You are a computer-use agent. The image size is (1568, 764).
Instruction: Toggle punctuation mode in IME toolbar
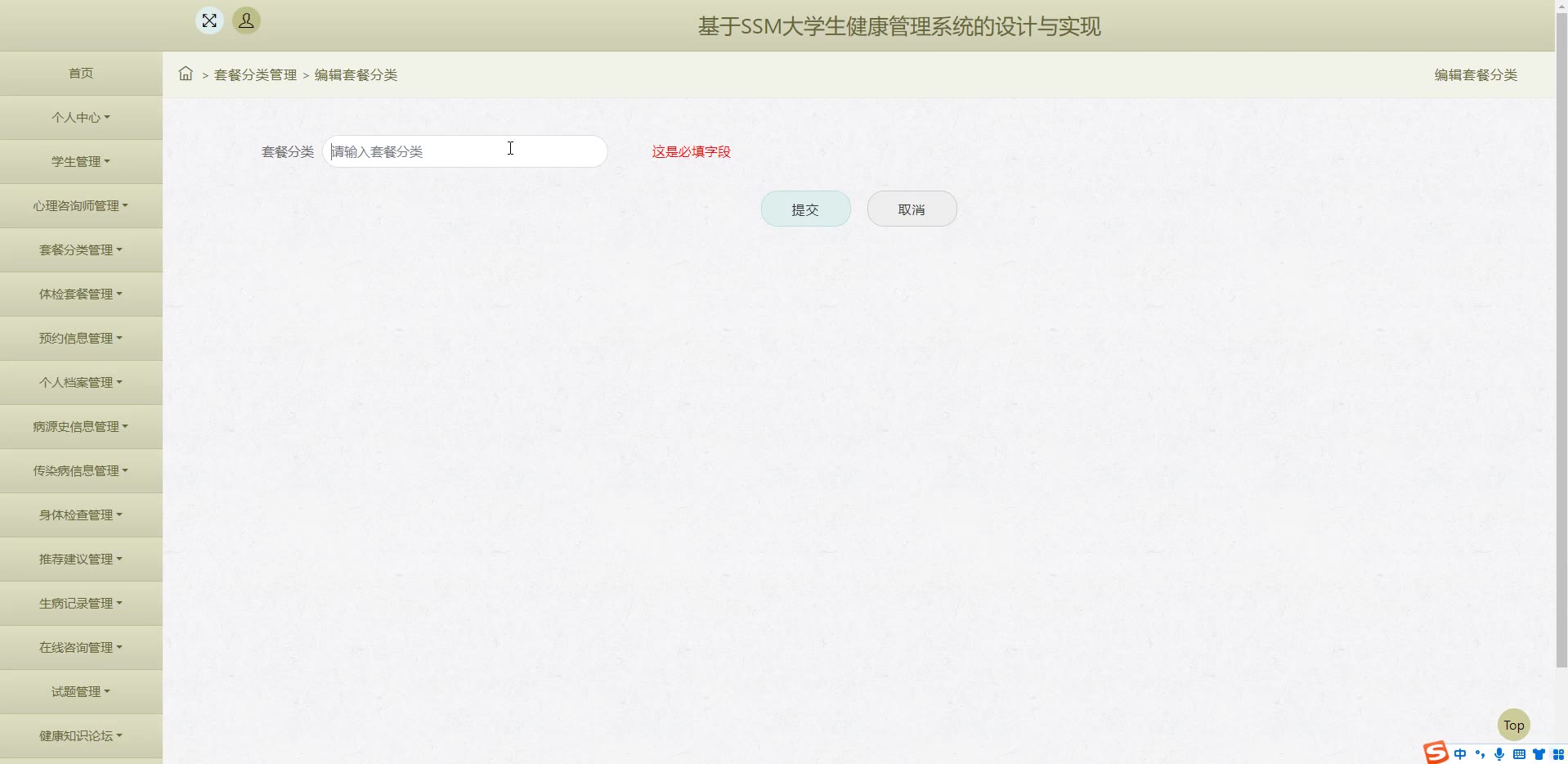pyautogui.click(x=1480, y=754)
